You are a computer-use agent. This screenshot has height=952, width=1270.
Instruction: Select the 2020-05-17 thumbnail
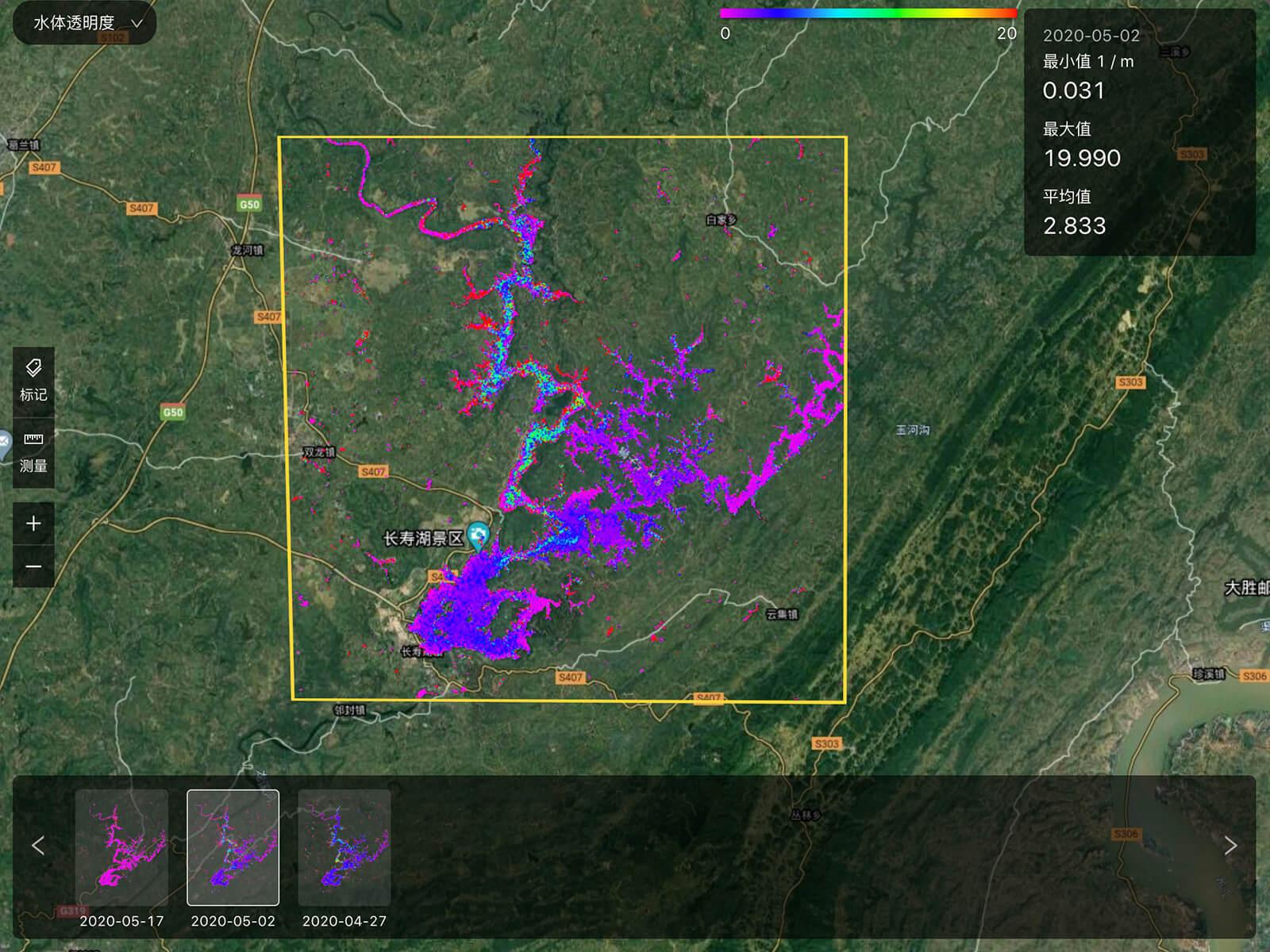point(121,847)
